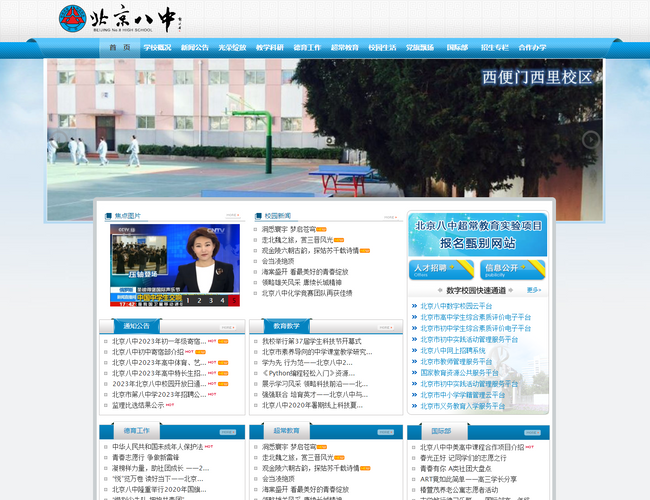Open the 光荣绽放 navigation item
The width and height of the screenshot is (650, 500).
(x=232, y=48)
